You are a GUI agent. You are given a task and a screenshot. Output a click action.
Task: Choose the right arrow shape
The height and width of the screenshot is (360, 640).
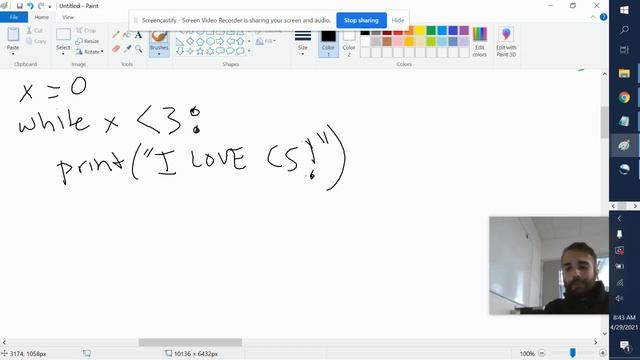[220, 42]
